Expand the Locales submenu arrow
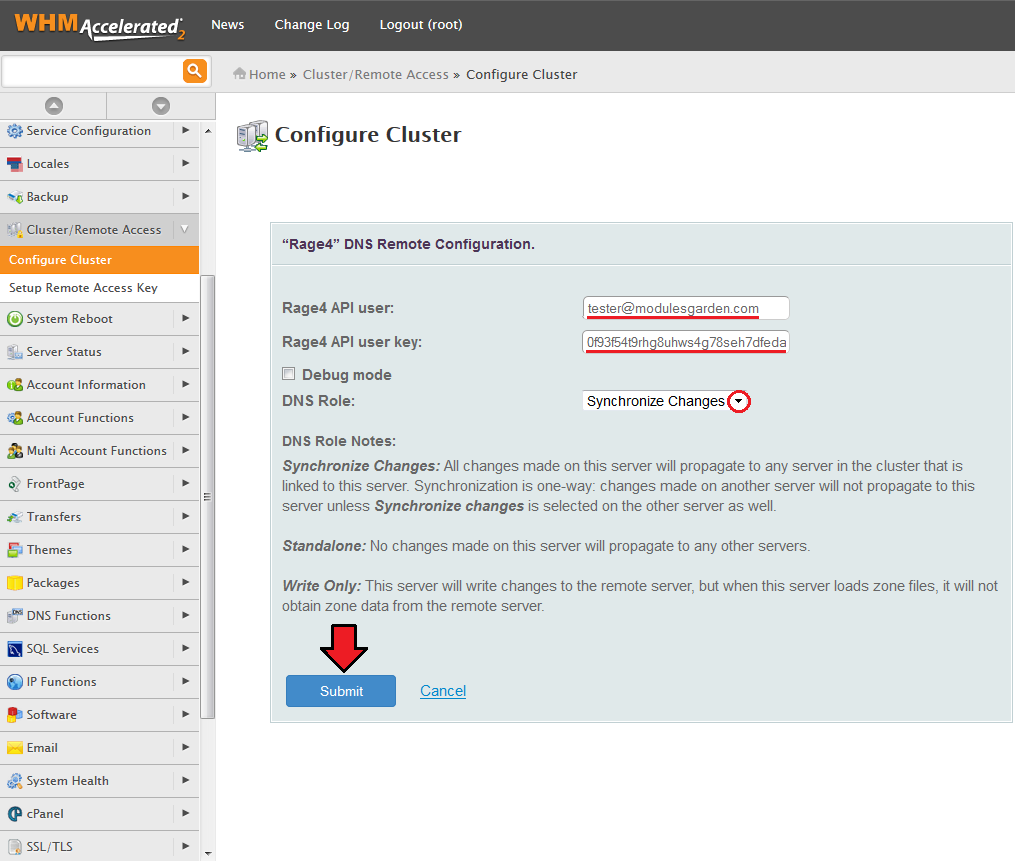This screenshot has height=861, width=1015. click(186, 163)
